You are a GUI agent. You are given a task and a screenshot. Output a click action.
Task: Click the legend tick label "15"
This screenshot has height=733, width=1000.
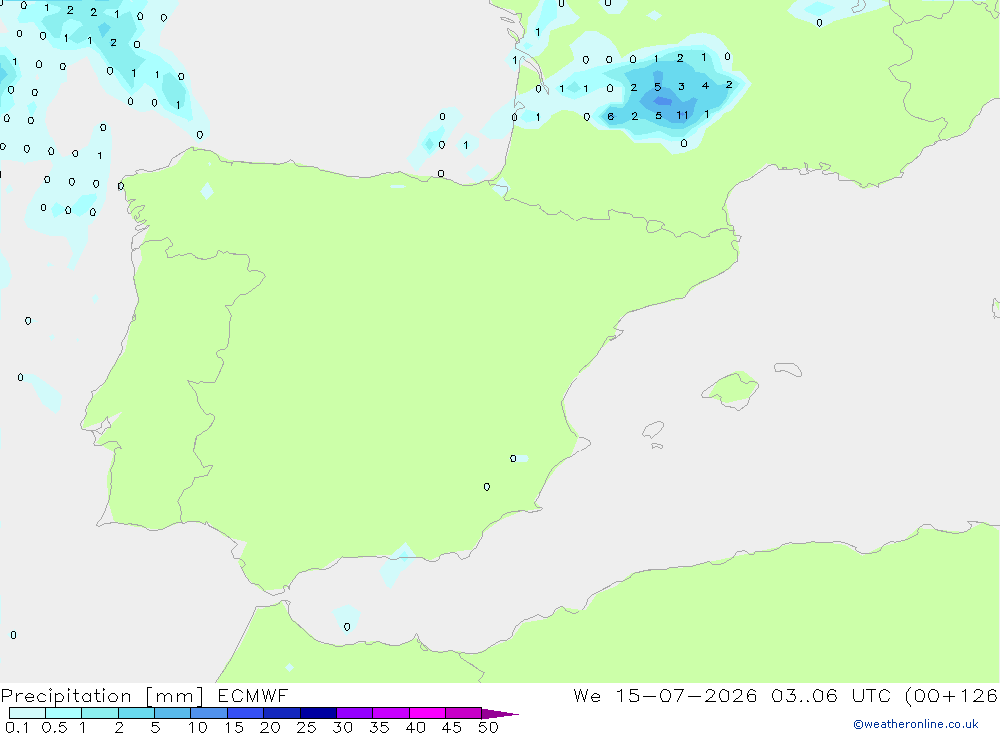(234, 727)
